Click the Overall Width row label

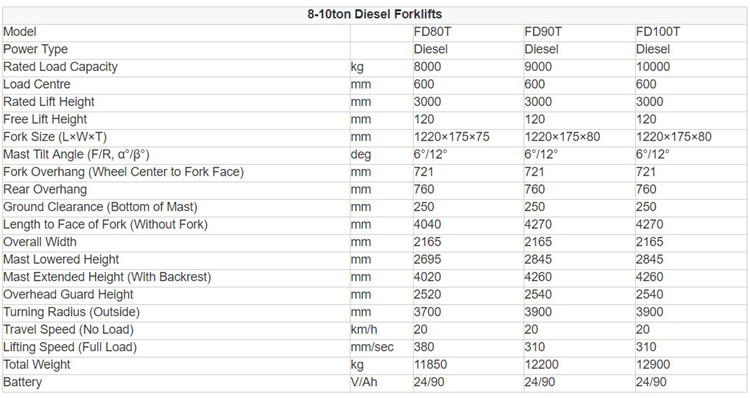pos(40,242)
